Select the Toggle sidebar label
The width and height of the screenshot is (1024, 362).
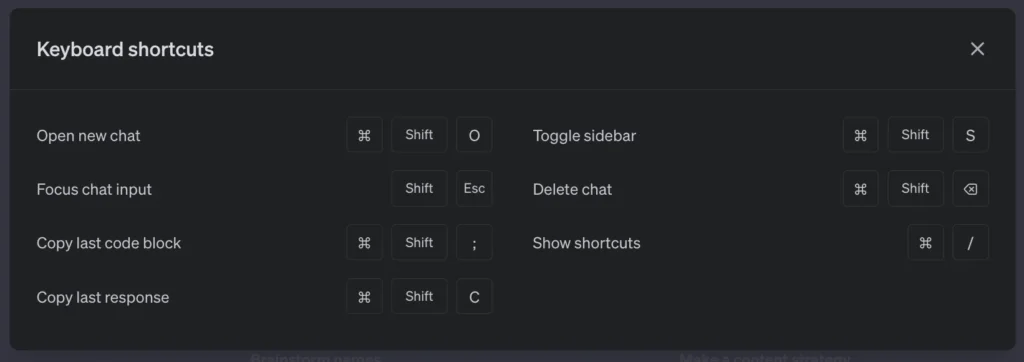[x=584, y=136]
